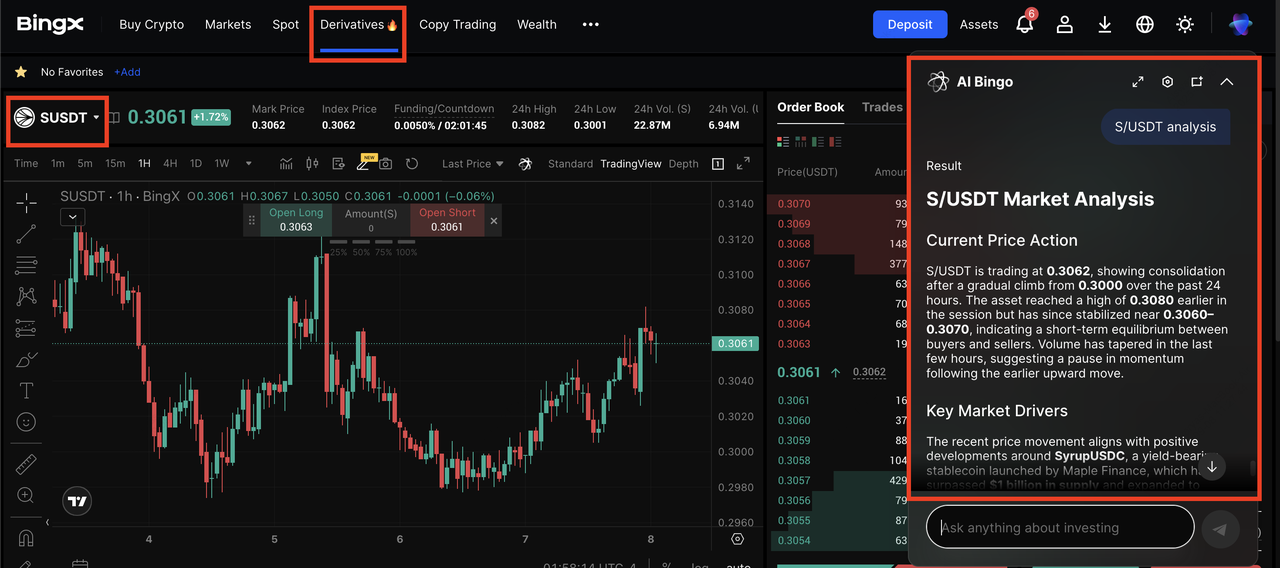The image size is (1280, 568).
Task: Select the text annotation tool
Action: 26,391
